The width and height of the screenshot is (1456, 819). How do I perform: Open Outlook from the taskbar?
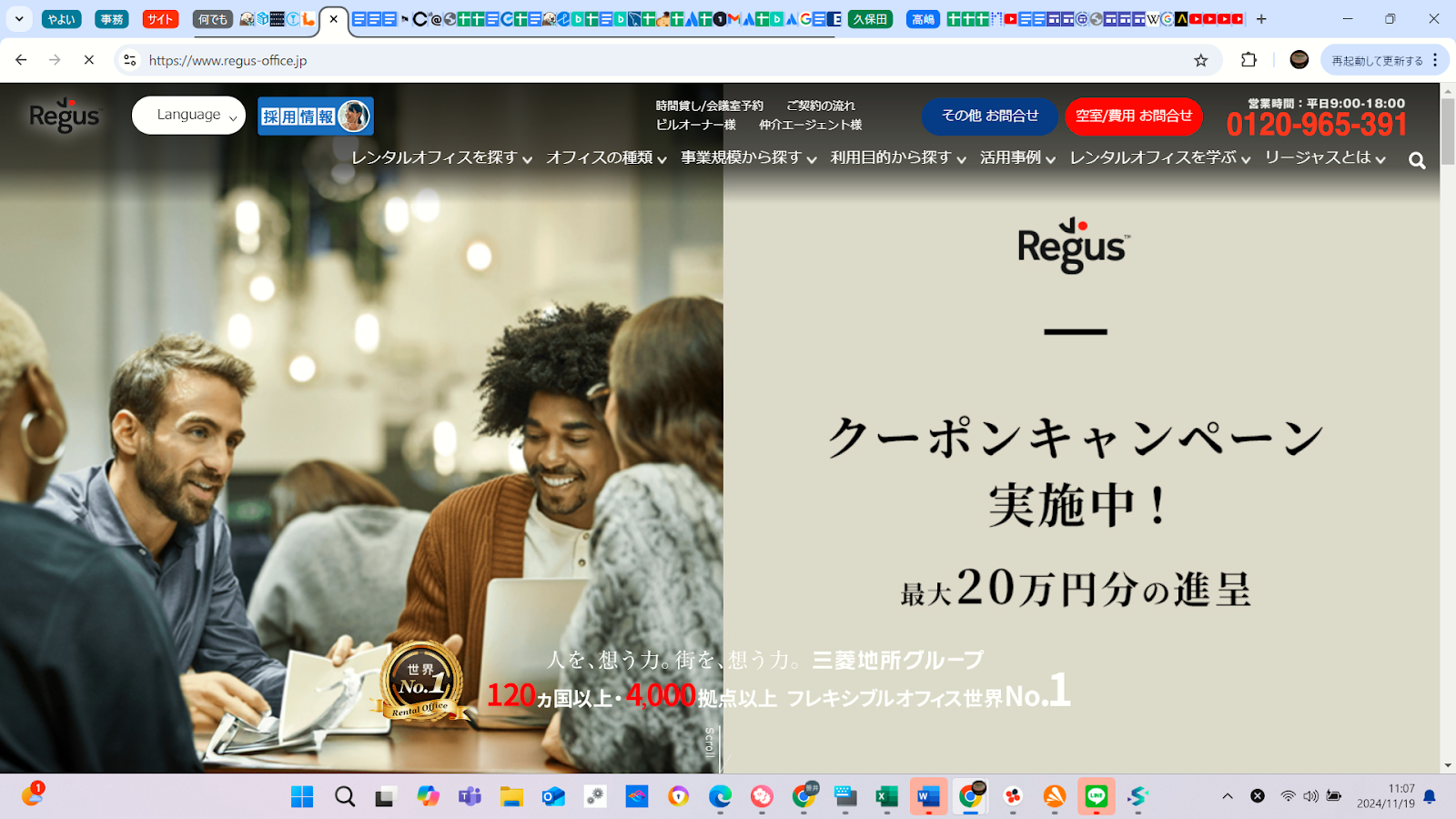point(553,797)
